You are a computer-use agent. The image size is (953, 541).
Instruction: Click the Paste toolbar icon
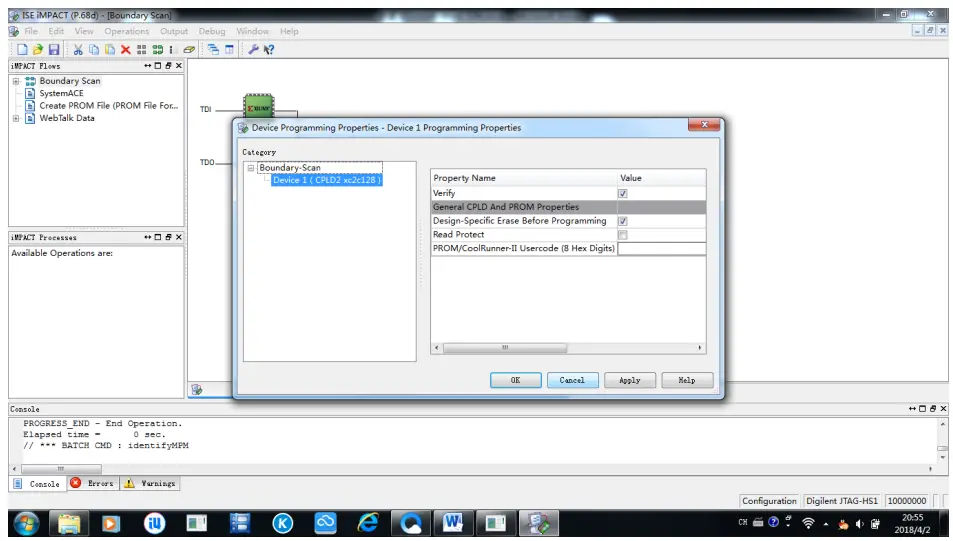pyautogui.click(x=109, y=49)
